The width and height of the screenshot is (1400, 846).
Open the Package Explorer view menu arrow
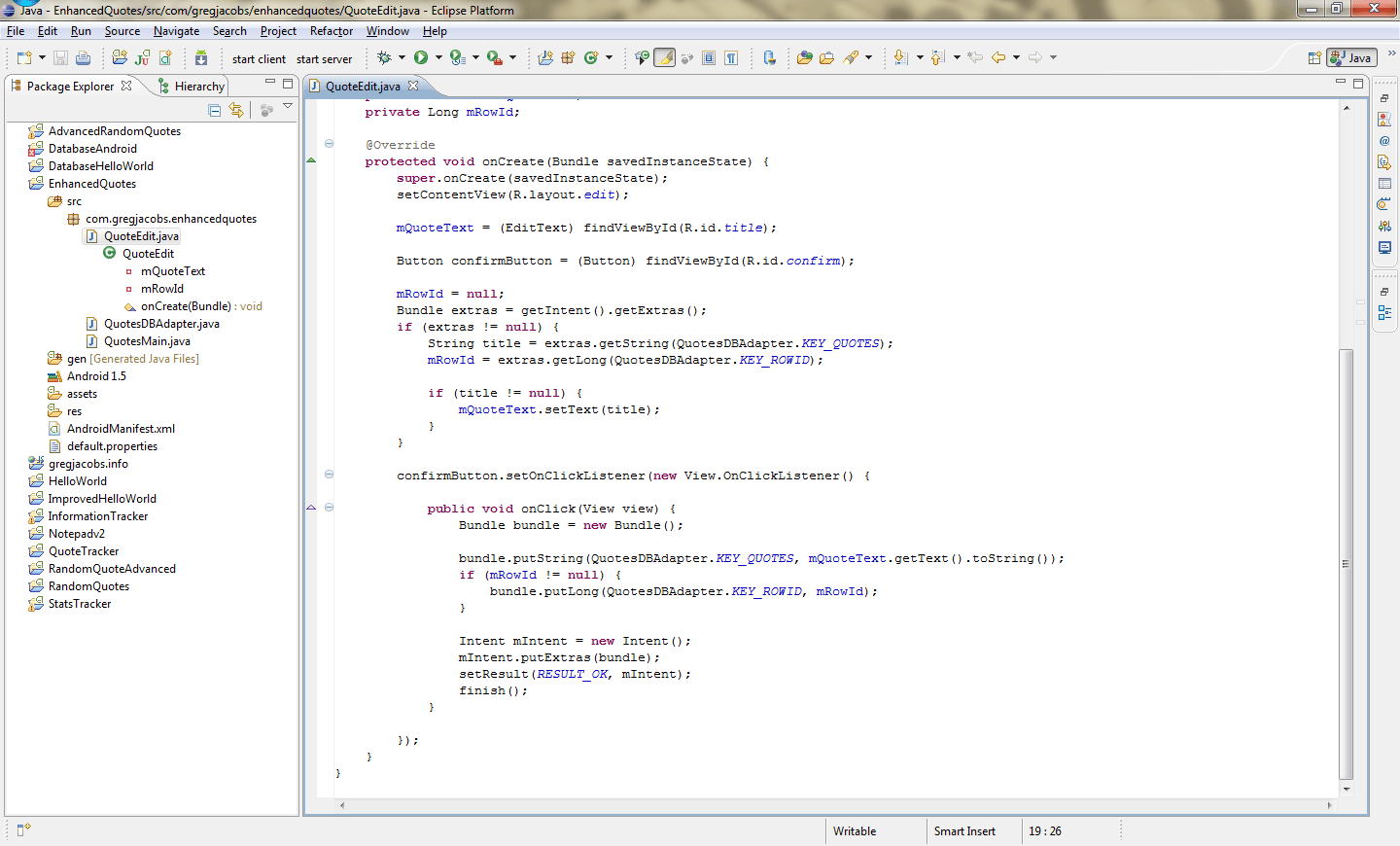(288, 106)
